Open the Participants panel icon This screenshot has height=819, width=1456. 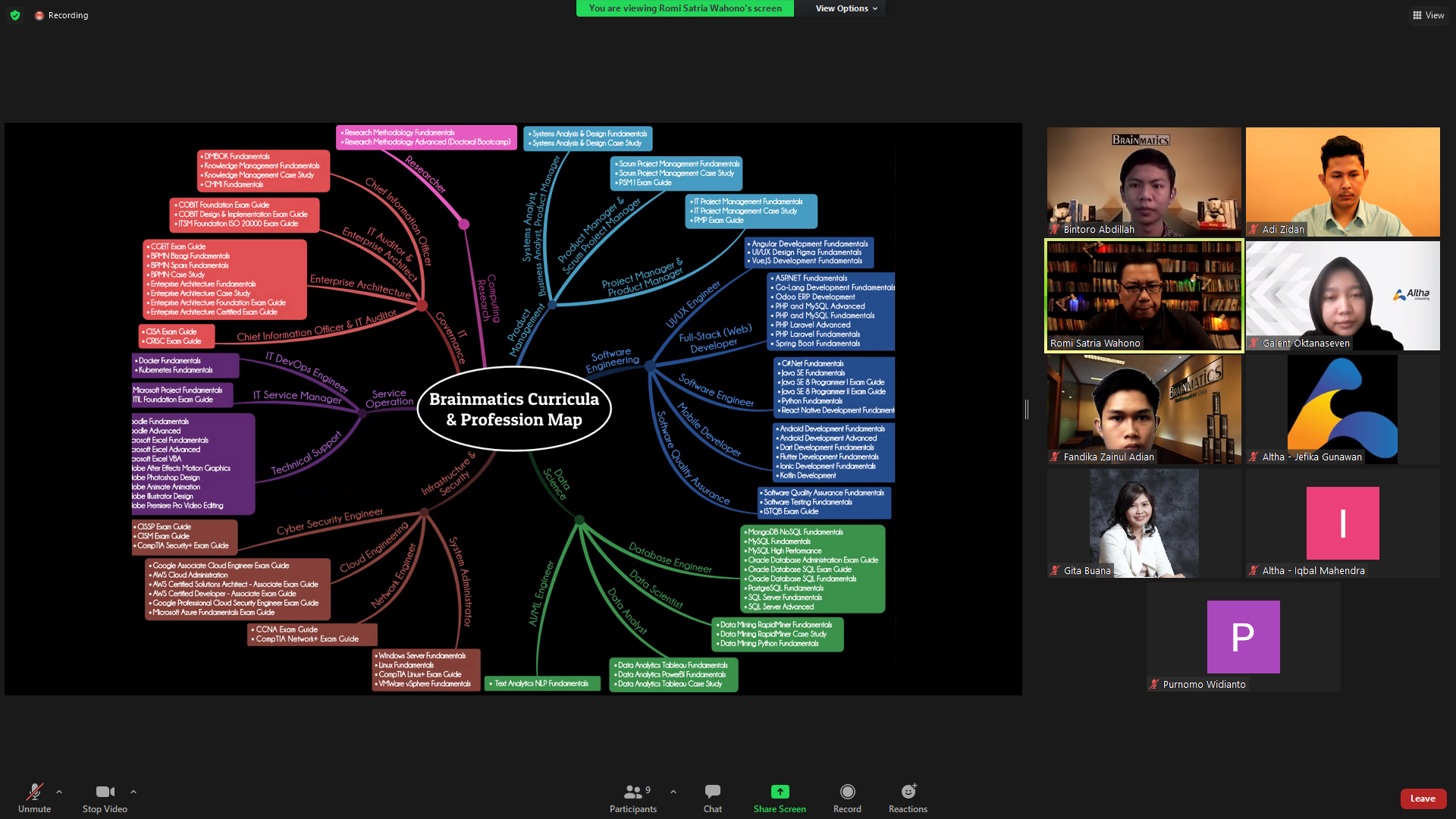(x=632, y=792)
